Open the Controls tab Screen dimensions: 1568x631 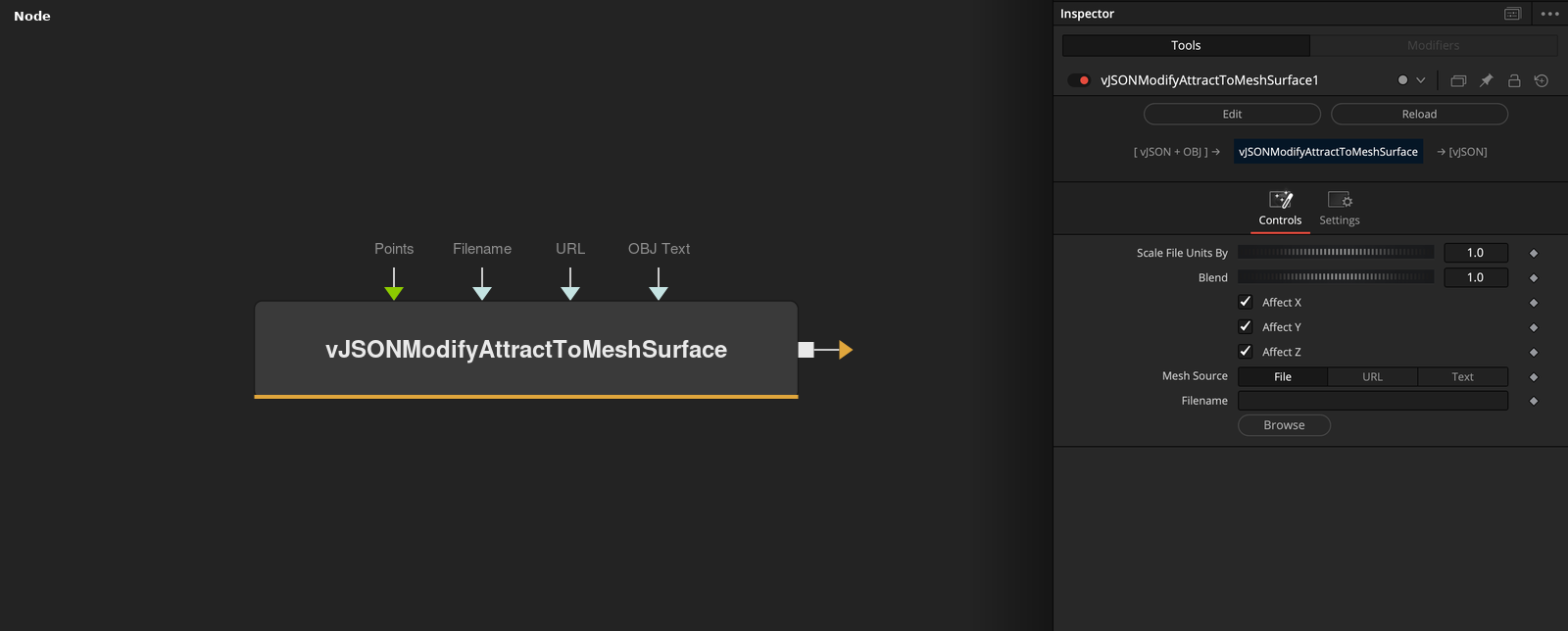(1281, 209)
